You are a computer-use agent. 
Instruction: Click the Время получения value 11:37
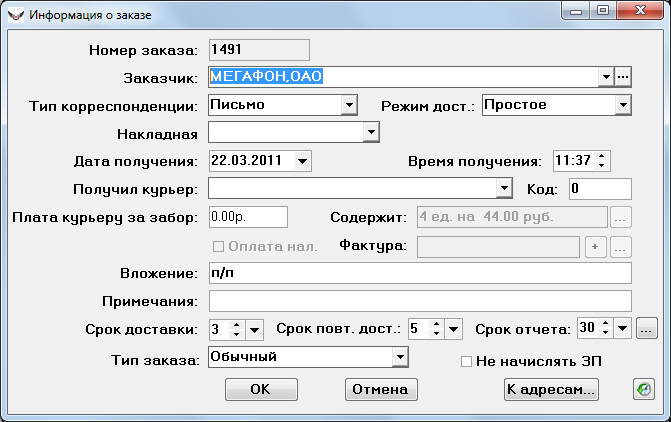tap(573, 161)
